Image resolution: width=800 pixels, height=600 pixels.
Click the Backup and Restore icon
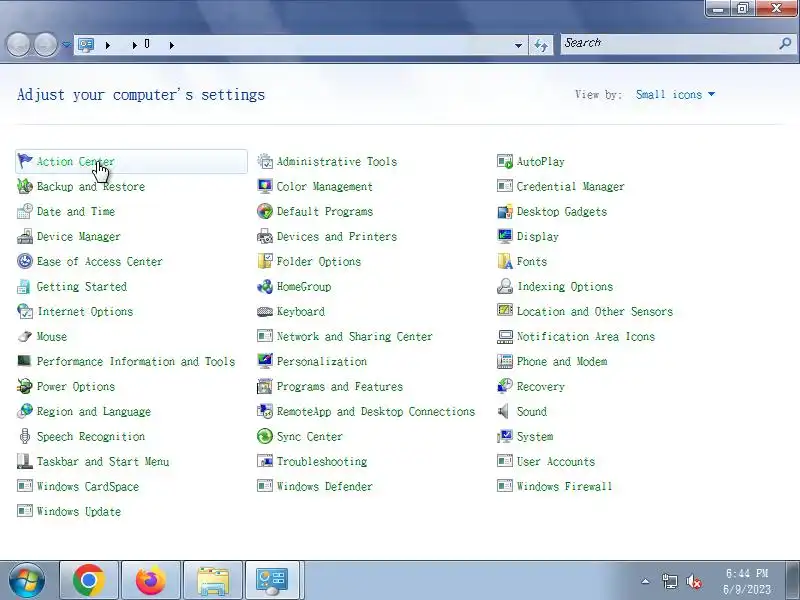pyautogui.click(x=24, y=186)
